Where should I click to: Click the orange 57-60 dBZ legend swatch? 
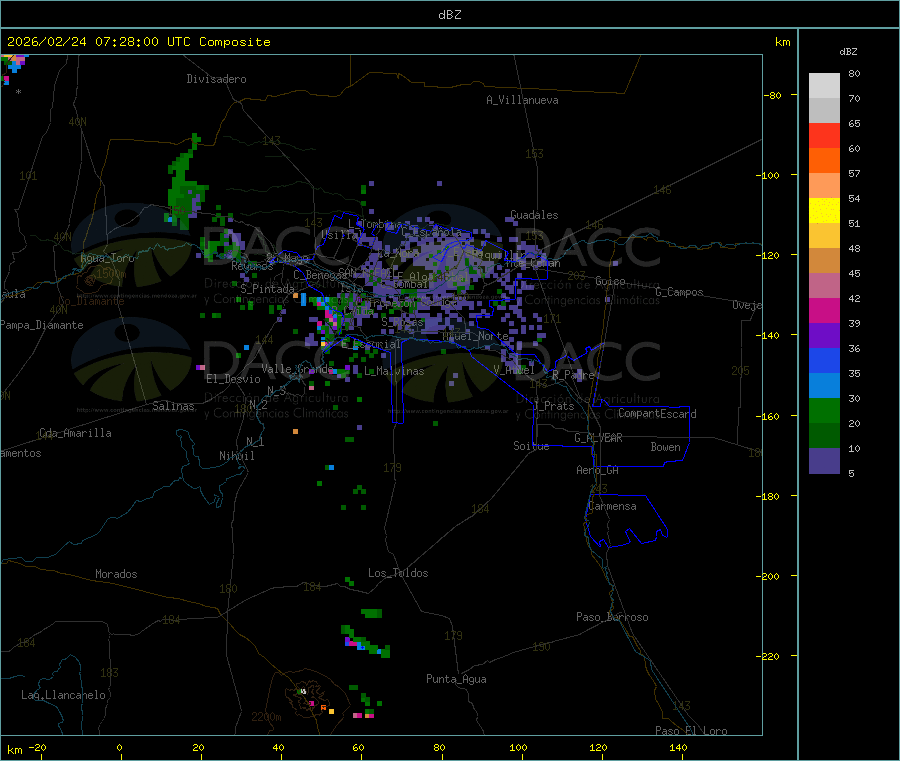click(824, 161)
